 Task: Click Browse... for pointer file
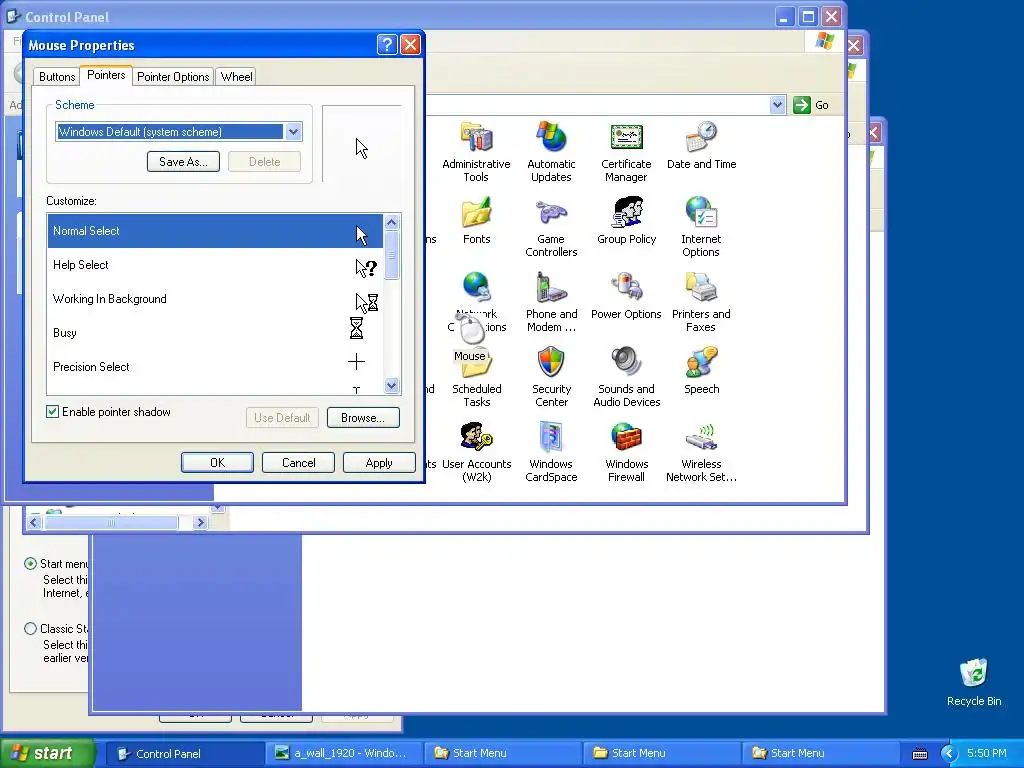pyautogui.click(x=363, y=418)
